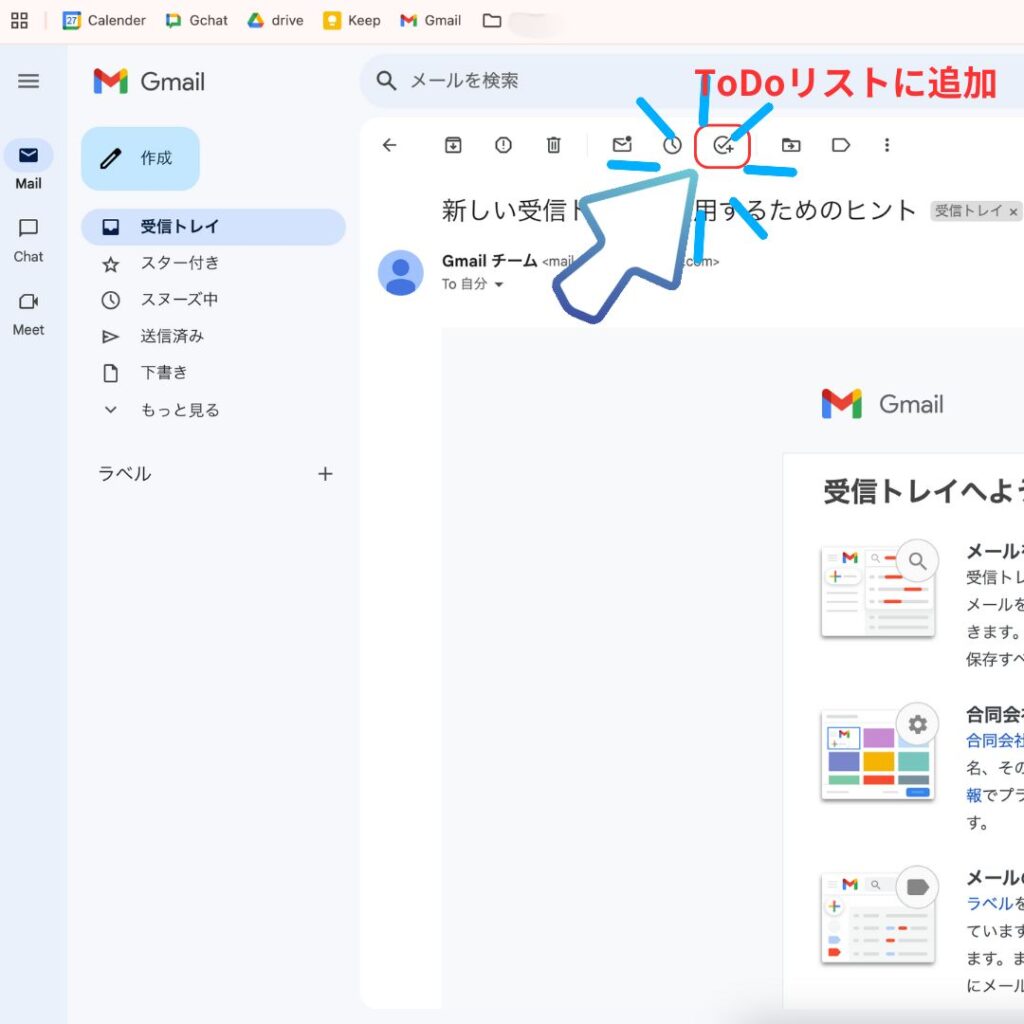Open the apps grid in bookmarks bar
Image resolution: width=1024 pixels, height=1024 pixels.
(x=20, y=21)
